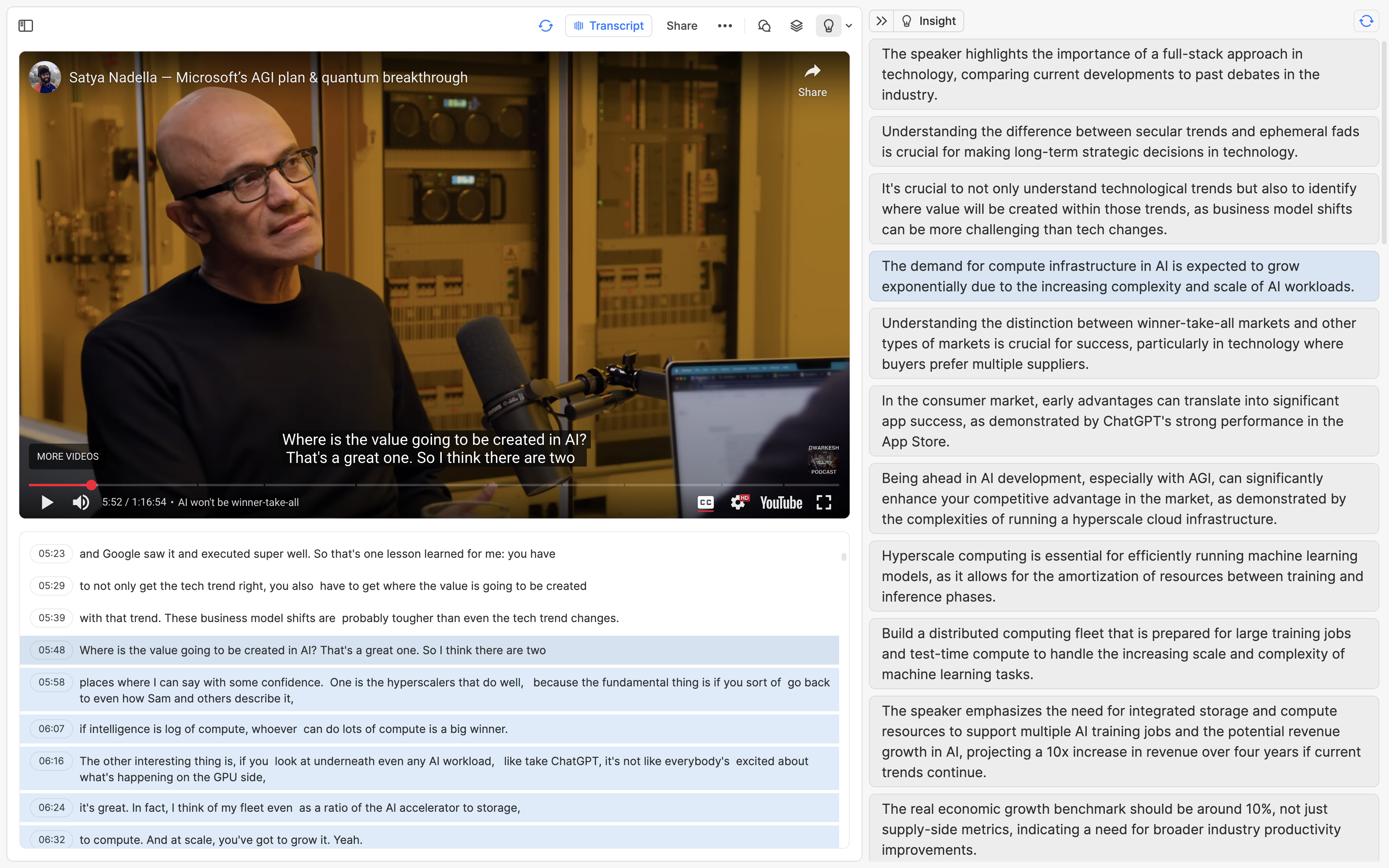Jump to timestamp 06:32 in transcript
This screenshot has height=868, width=1389.
pos(52,839)
